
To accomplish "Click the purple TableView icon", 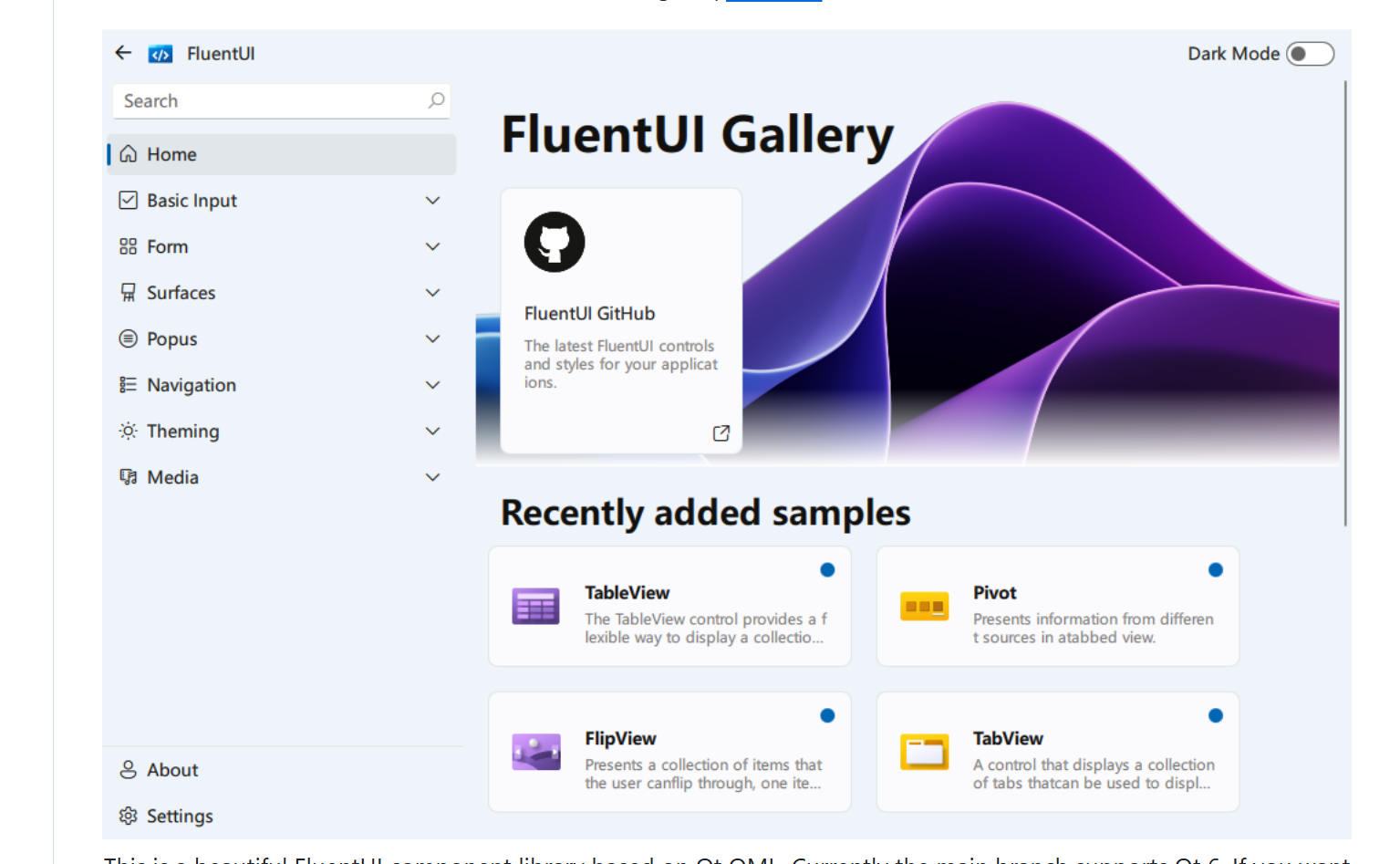I will [536, 606].
